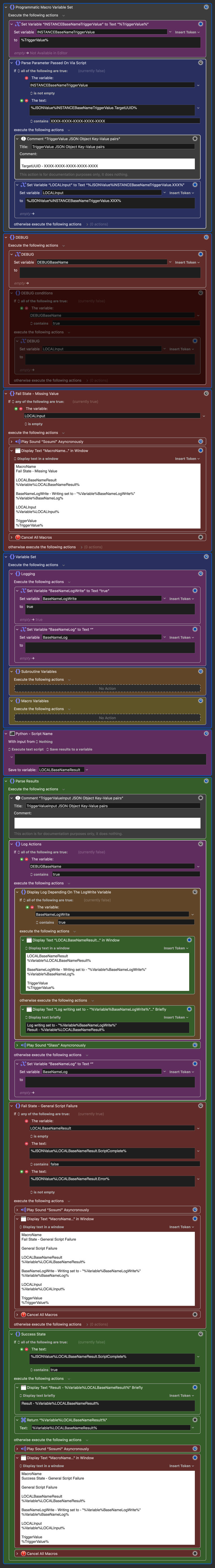Open gear menu of Variable Set group
The image size is (215, 1568).
206,556
